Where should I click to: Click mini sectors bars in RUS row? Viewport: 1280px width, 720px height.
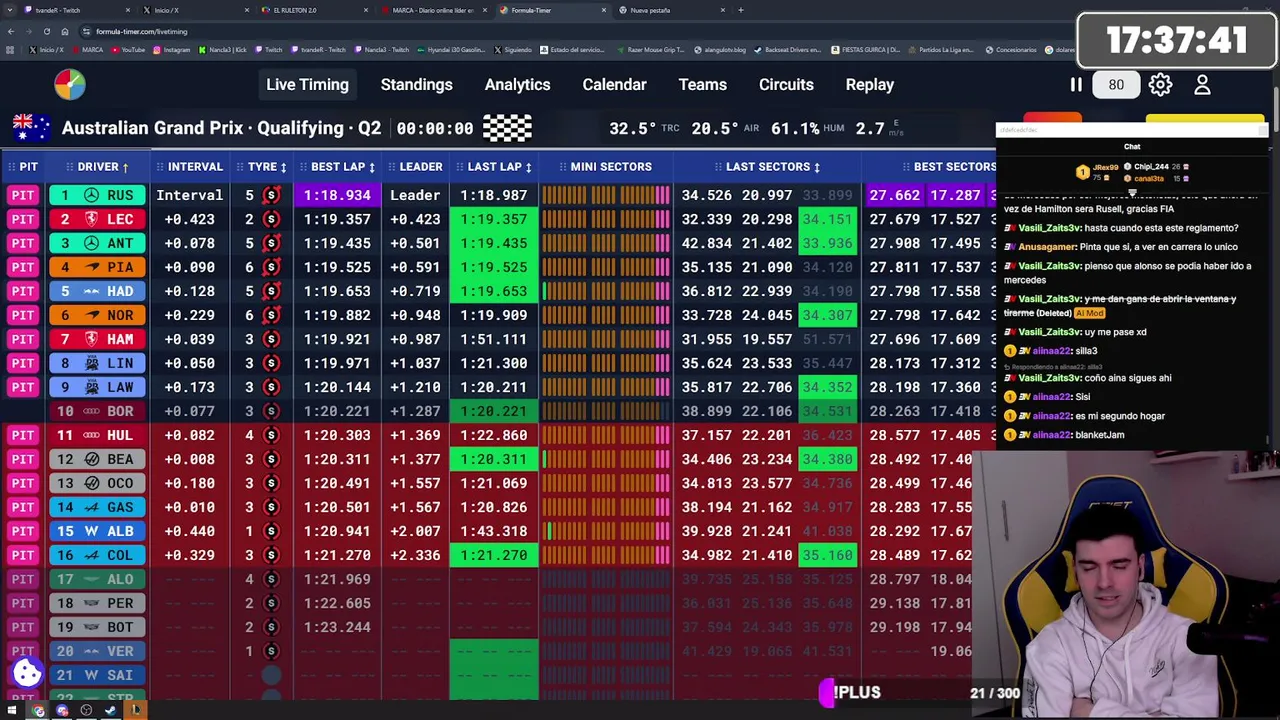606,195
